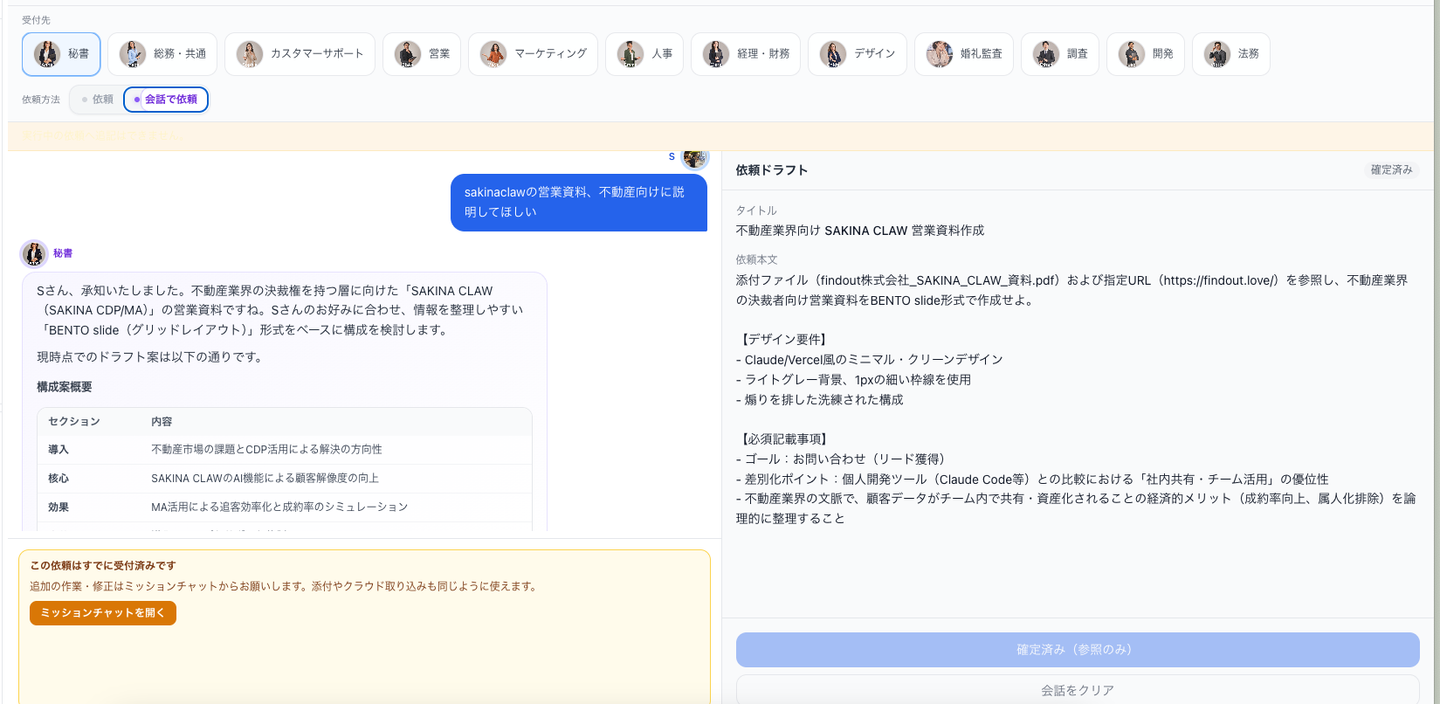Viewport: 1440px width, 704px height.
Task: Click the 依頼本文 label in the draft
Action: 756,260
